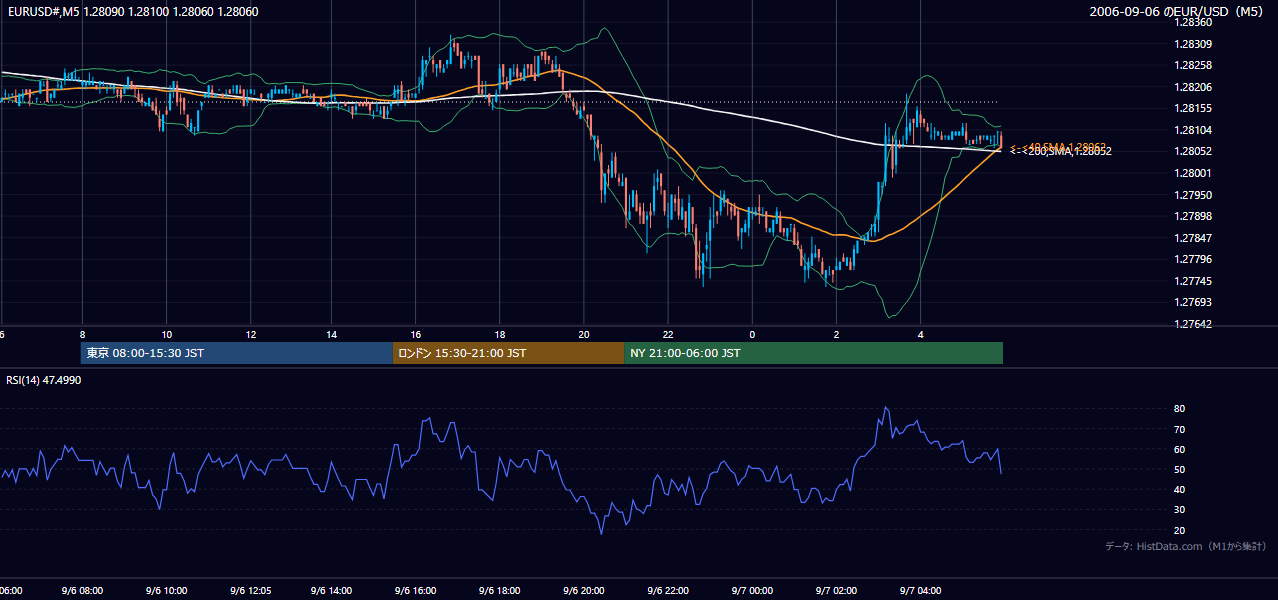Click RSI scale value 30
The width and height of the screenshot is (1278, 600).
tap(1180, 510)
